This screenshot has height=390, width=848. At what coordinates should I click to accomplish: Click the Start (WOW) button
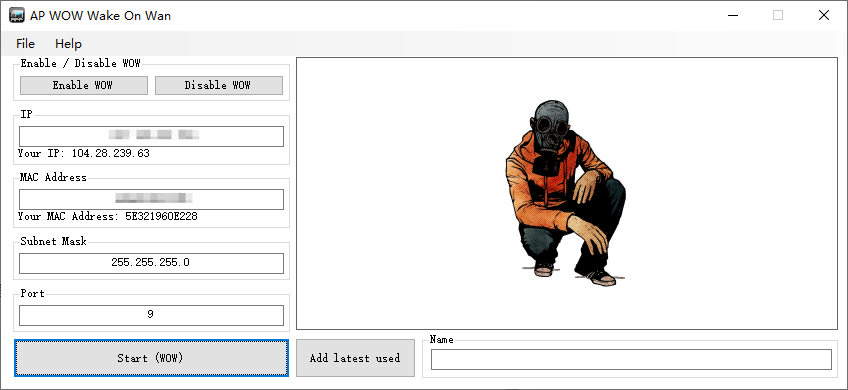pyautogui.click(x=151, y=358)
